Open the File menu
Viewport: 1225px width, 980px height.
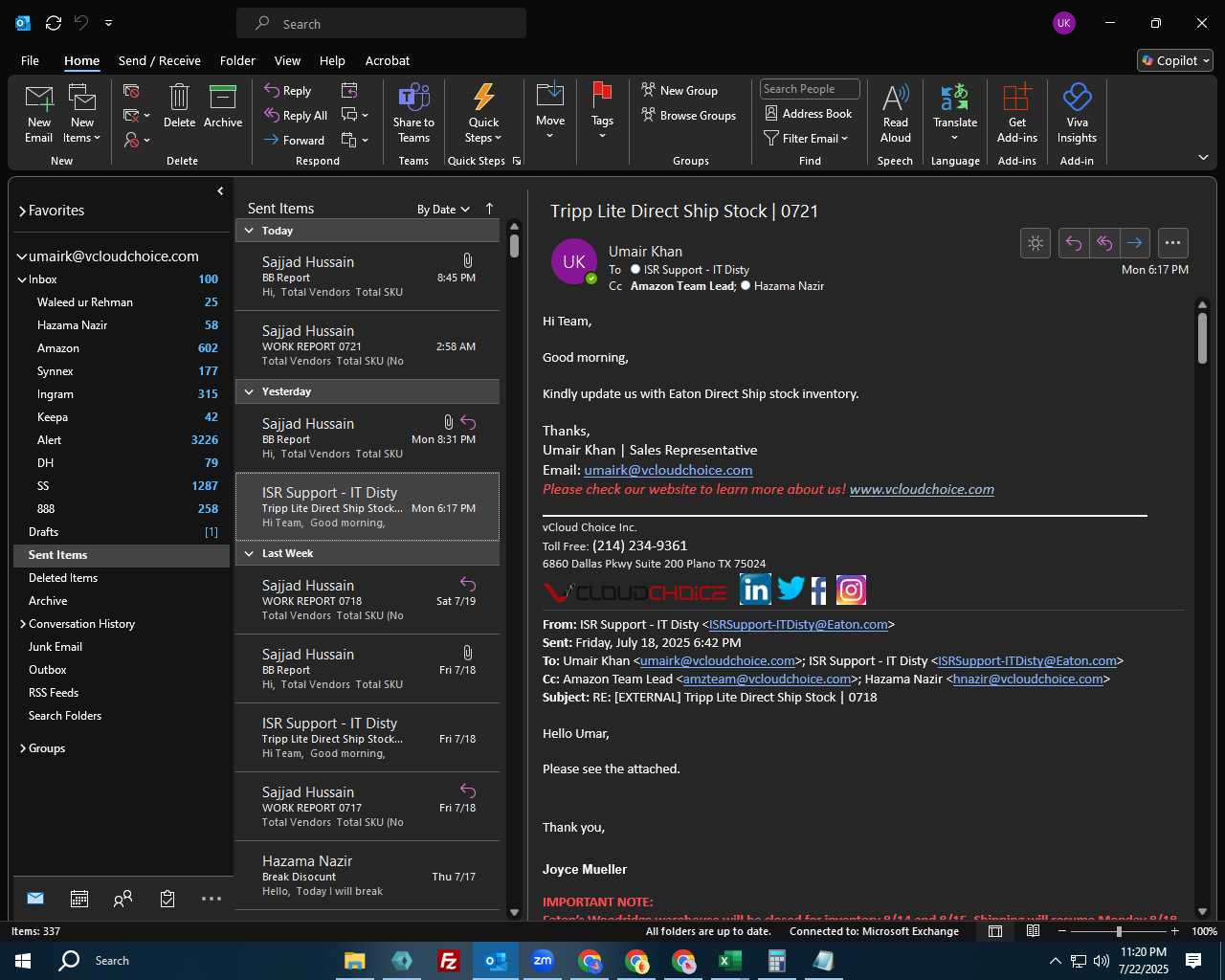[31, 60]
